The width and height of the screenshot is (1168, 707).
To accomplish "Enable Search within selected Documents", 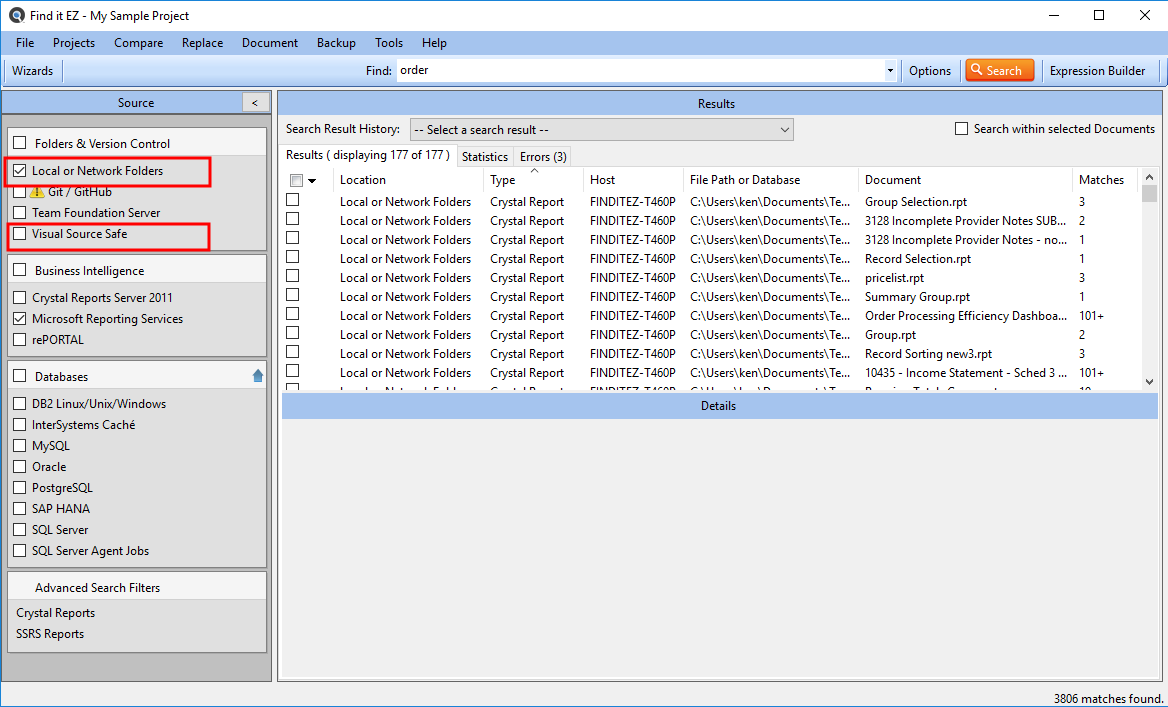I will (962, 129).
